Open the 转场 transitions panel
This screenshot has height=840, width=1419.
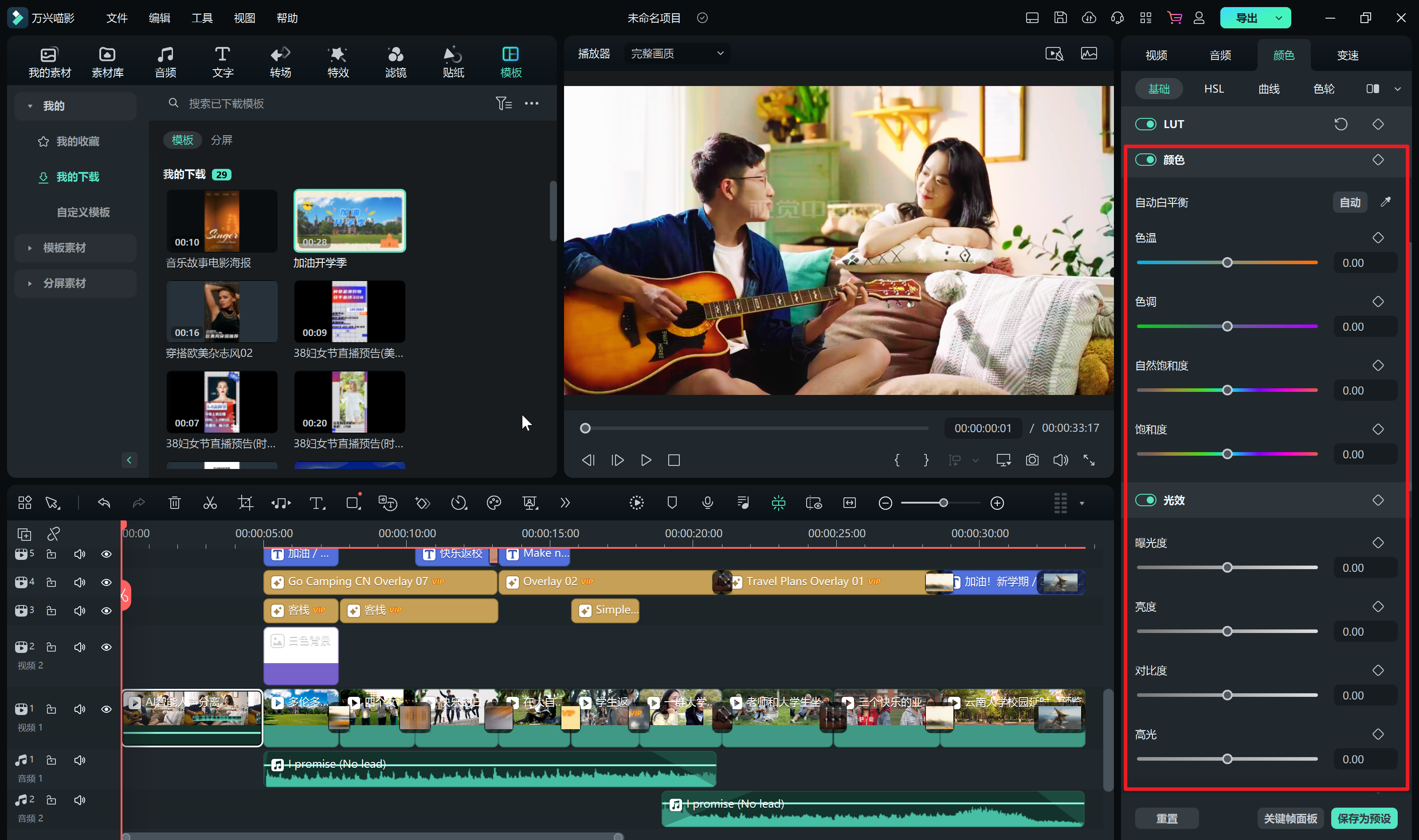coord(280,62)
